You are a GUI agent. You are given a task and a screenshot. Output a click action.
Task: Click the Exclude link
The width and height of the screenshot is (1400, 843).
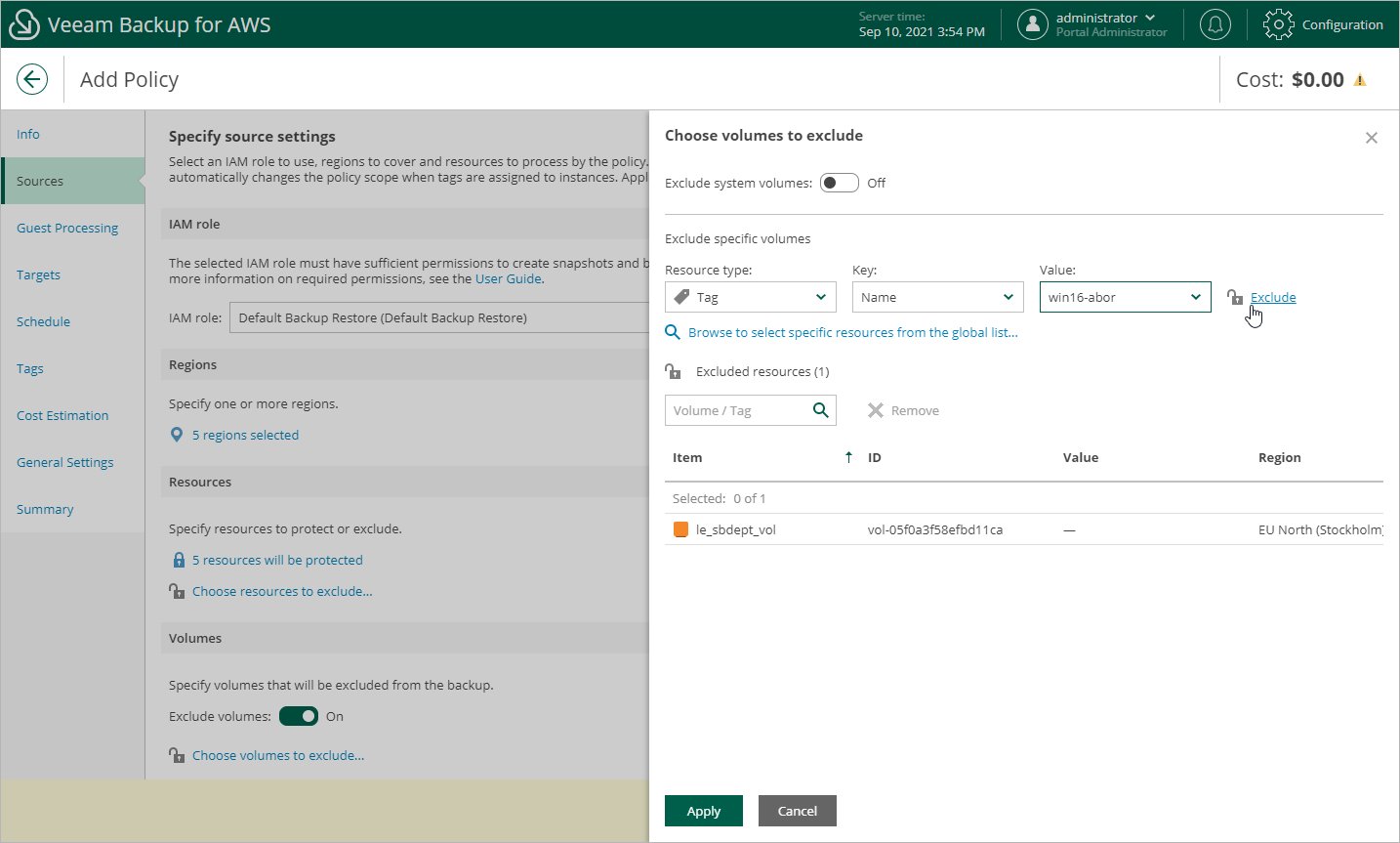(1273, 297)
